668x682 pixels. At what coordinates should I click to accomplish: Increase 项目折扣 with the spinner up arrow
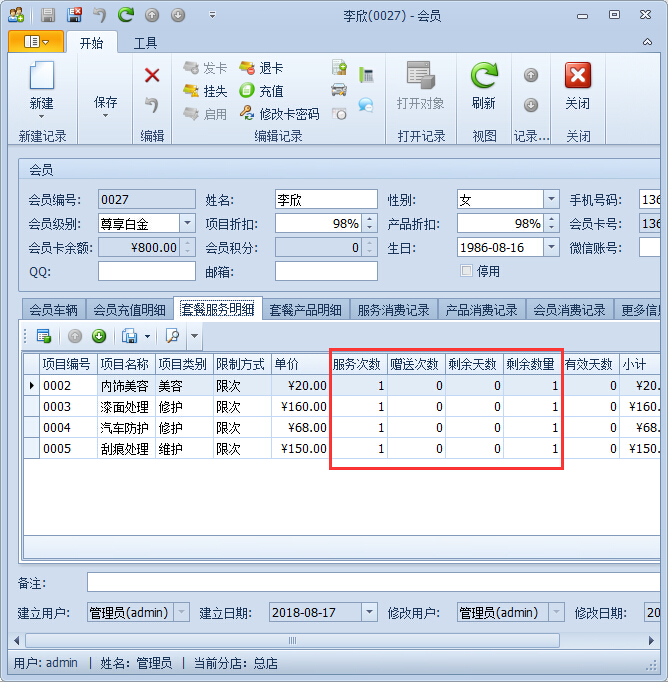click(x=370, y=219)
